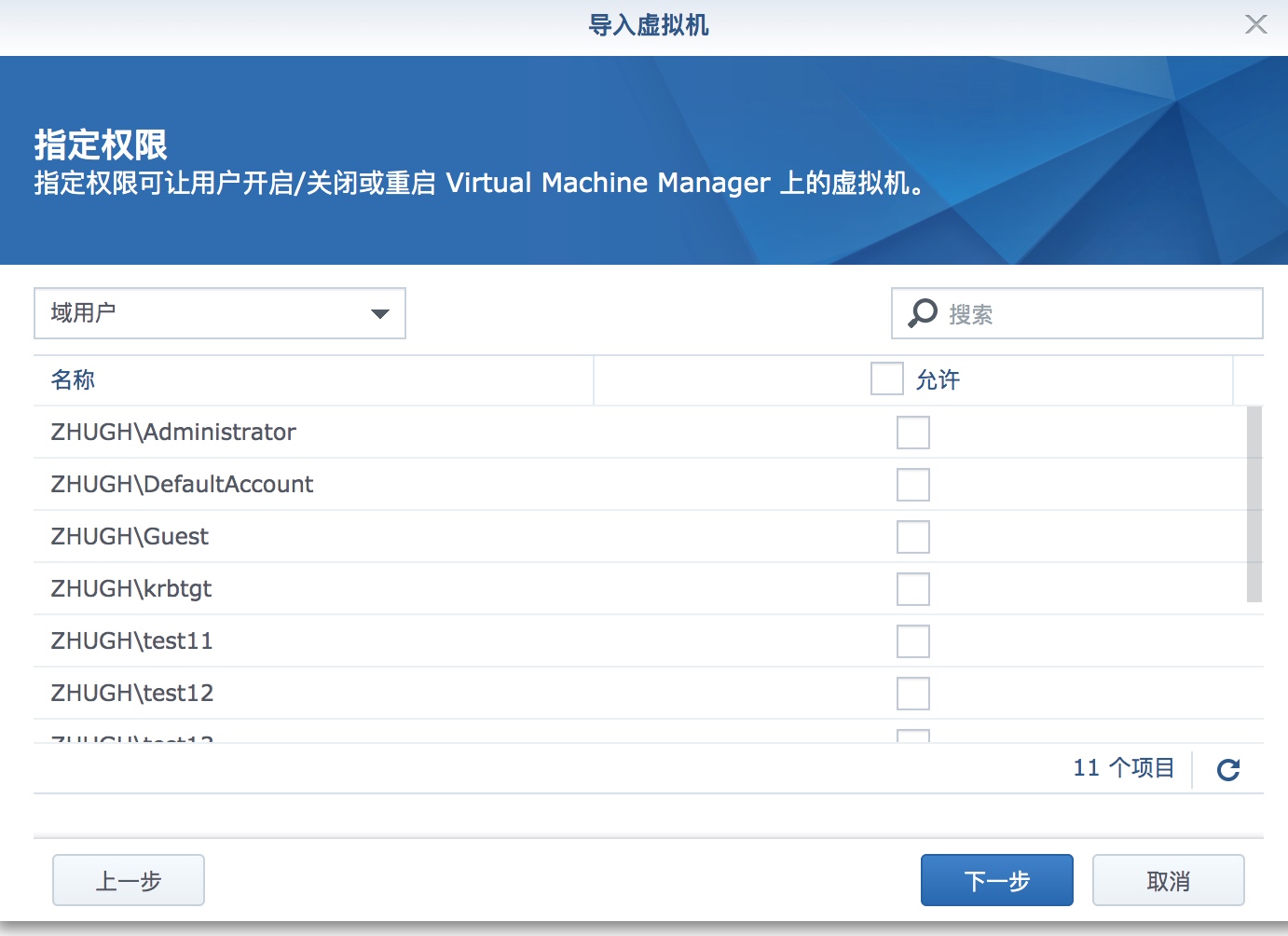Viewport: 1288px width, 936px height.
Task: Toggle the 允许 select-all header checkbox
Action: 887,379
